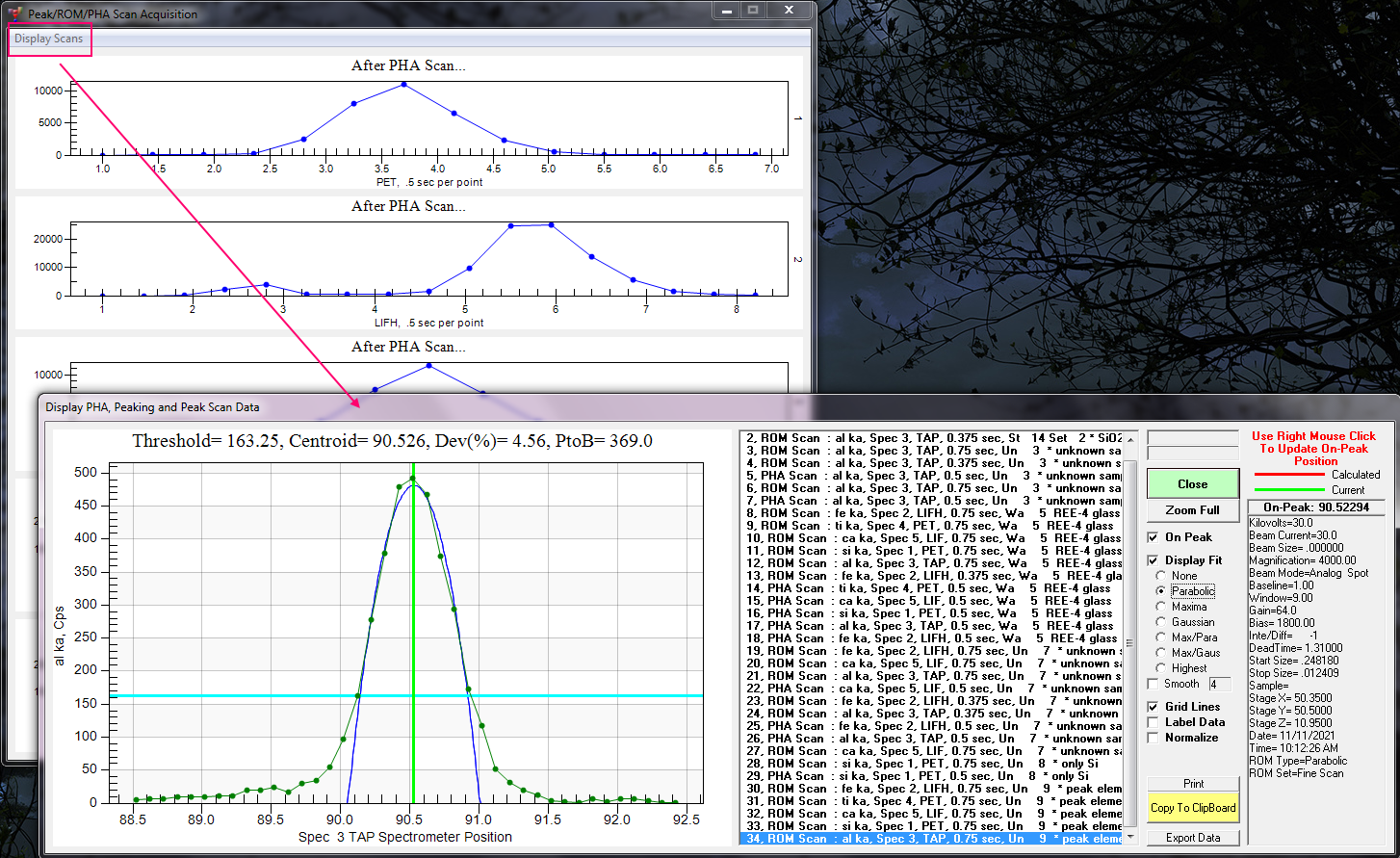Select the Highest fit radio button
Image resolution: width=1400 pixels, height=858 pixels.
coord(1160,668)
